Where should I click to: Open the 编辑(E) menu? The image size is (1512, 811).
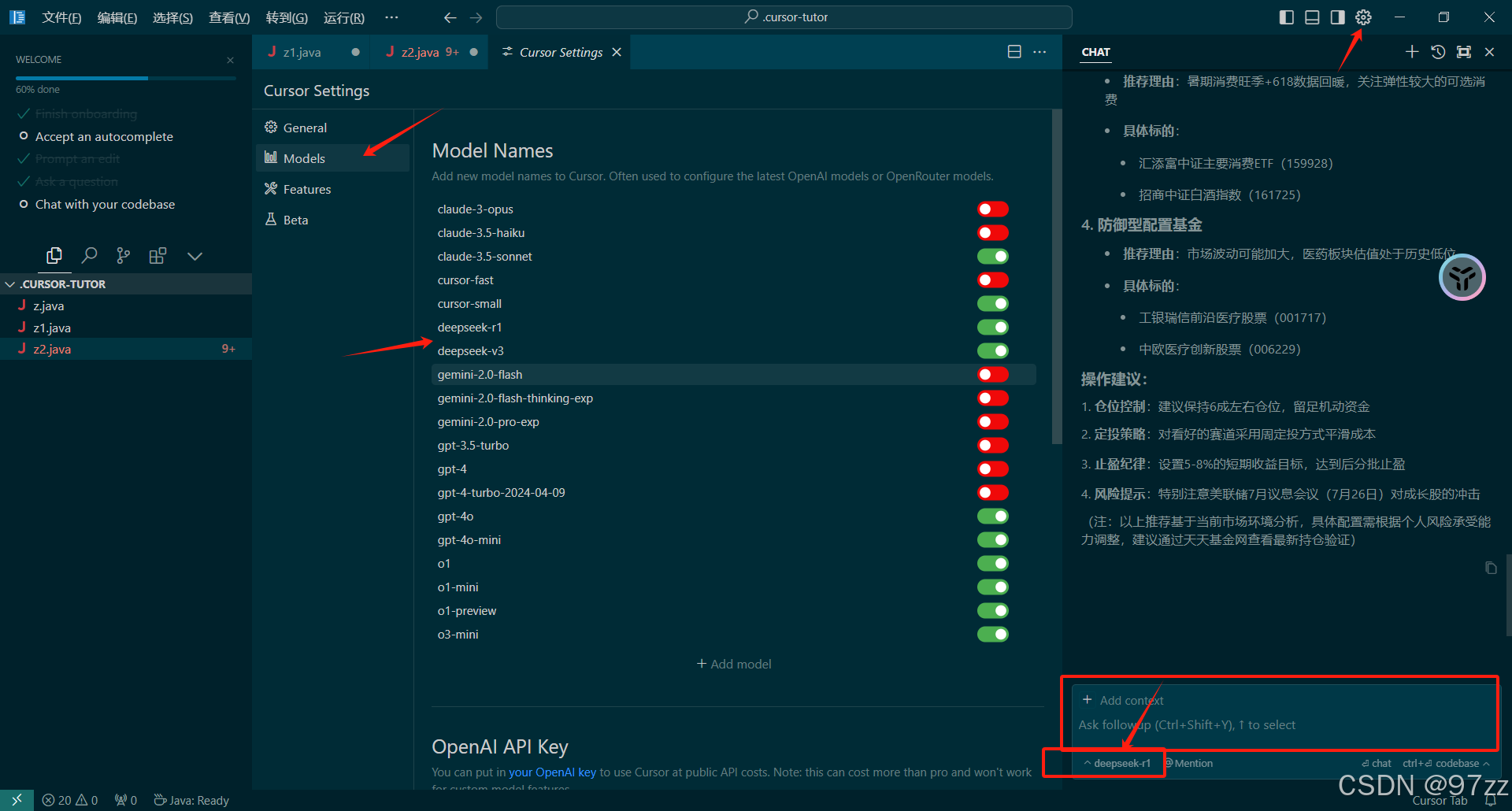[x=117, y=17]
